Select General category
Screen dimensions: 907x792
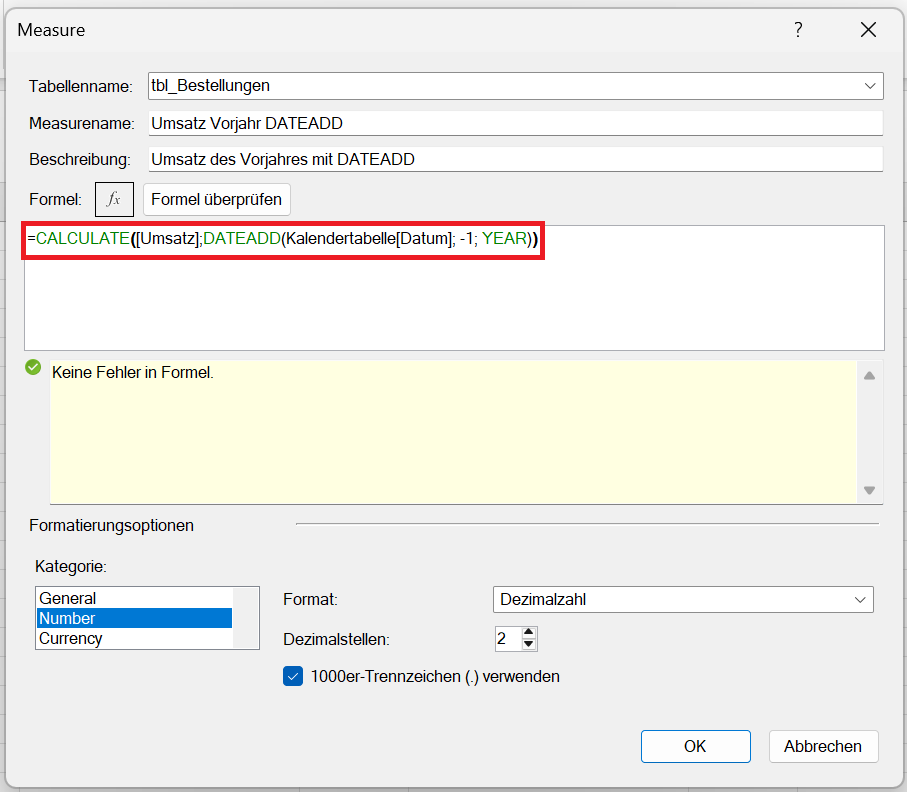68,598
